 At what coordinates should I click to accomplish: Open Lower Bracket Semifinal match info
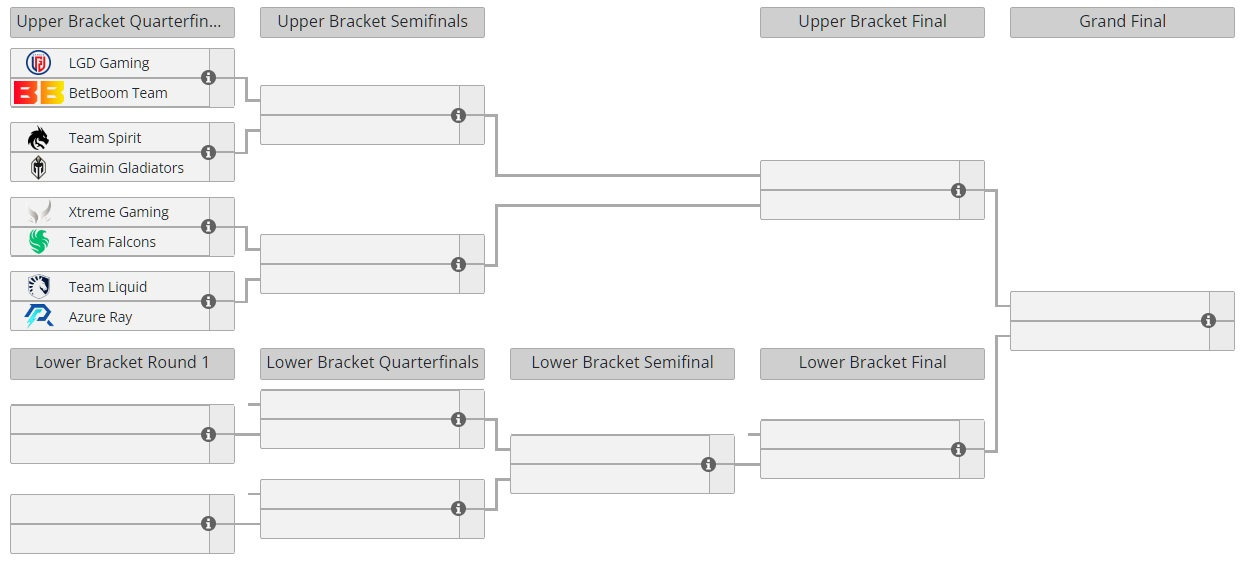(x=708, y=464)
